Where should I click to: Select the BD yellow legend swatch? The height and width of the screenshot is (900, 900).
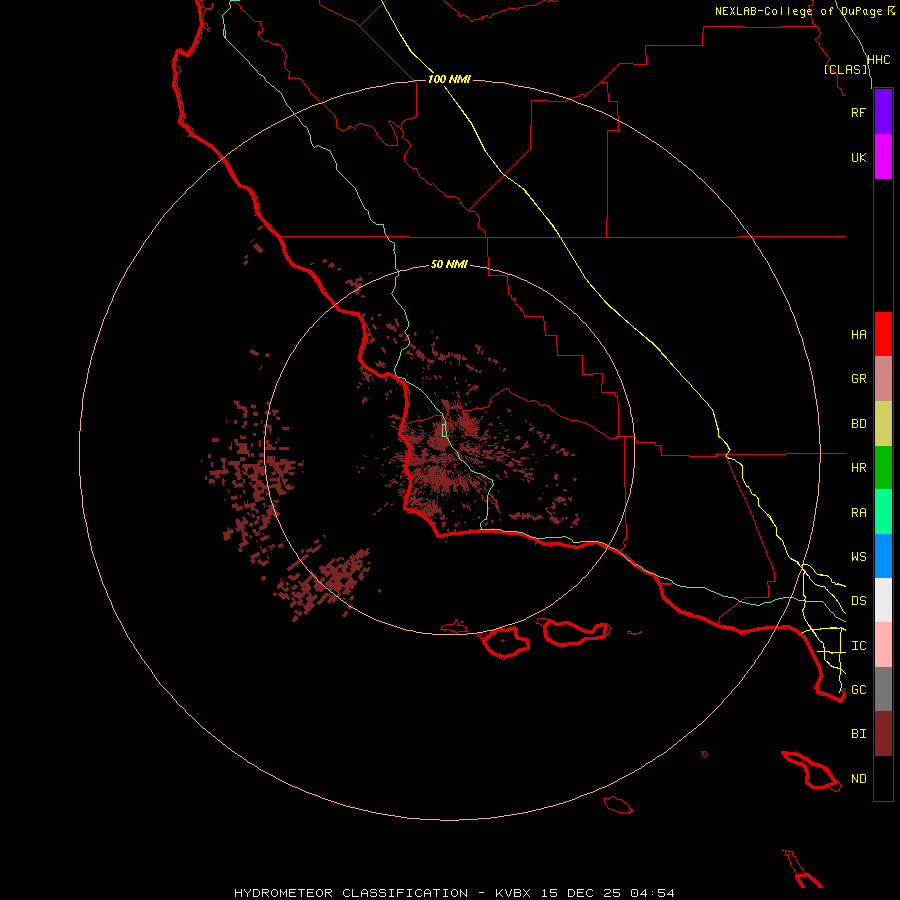(883, 424)
